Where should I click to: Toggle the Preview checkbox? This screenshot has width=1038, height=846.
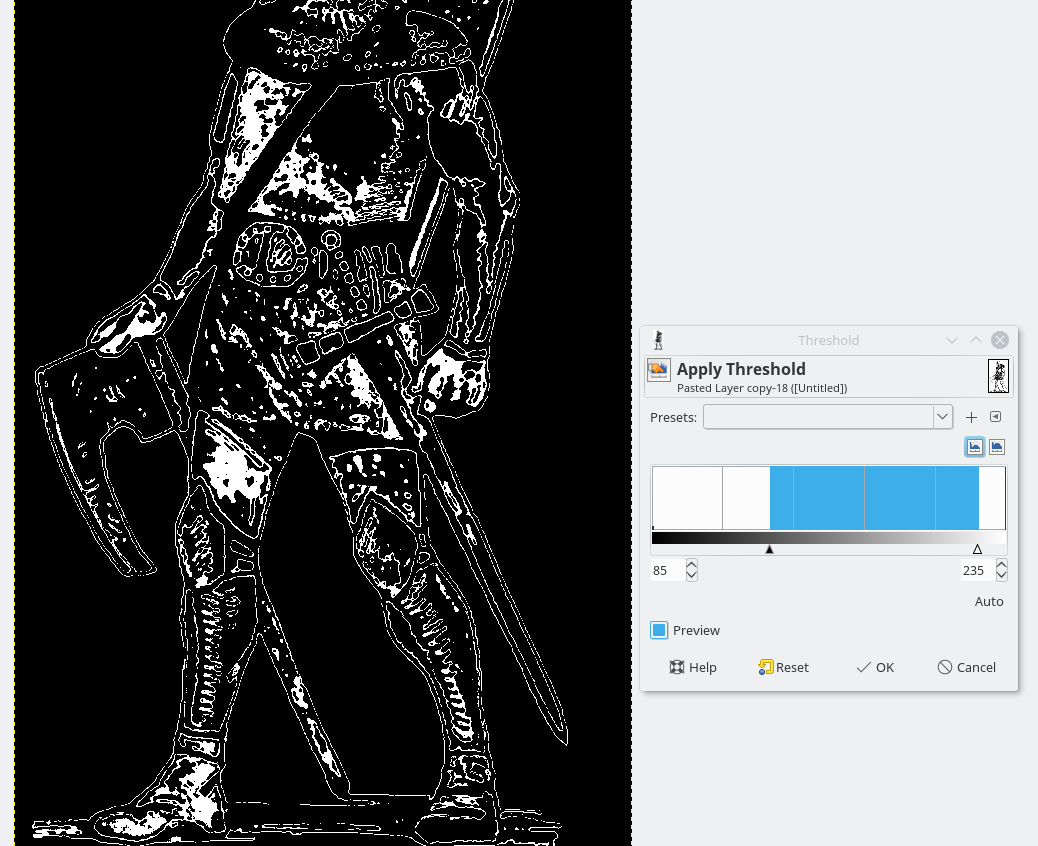[x=659, y=630]
